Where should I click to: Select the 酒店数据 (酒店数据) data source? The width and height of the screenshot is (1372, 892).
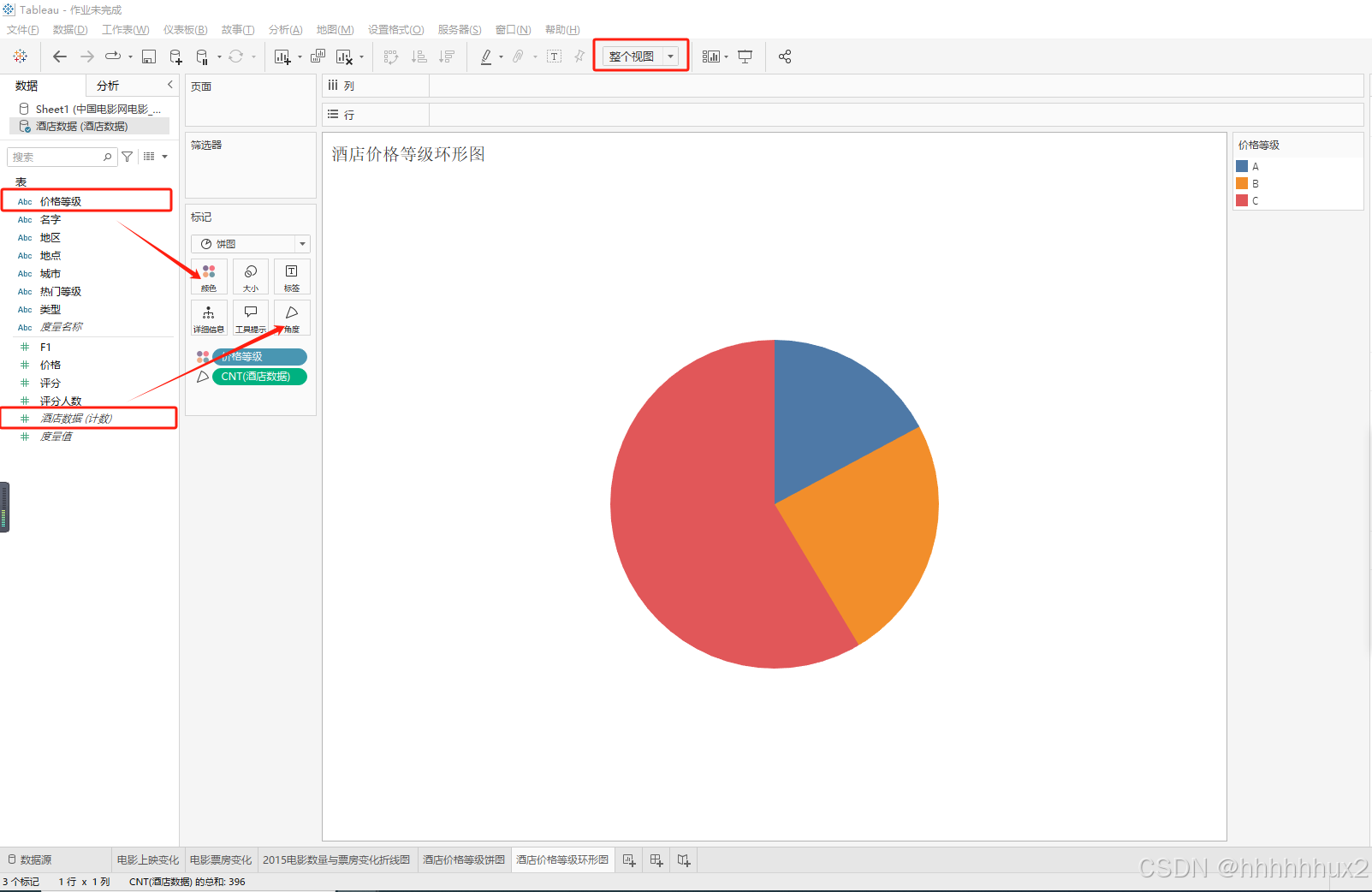(x=89, y=126)
